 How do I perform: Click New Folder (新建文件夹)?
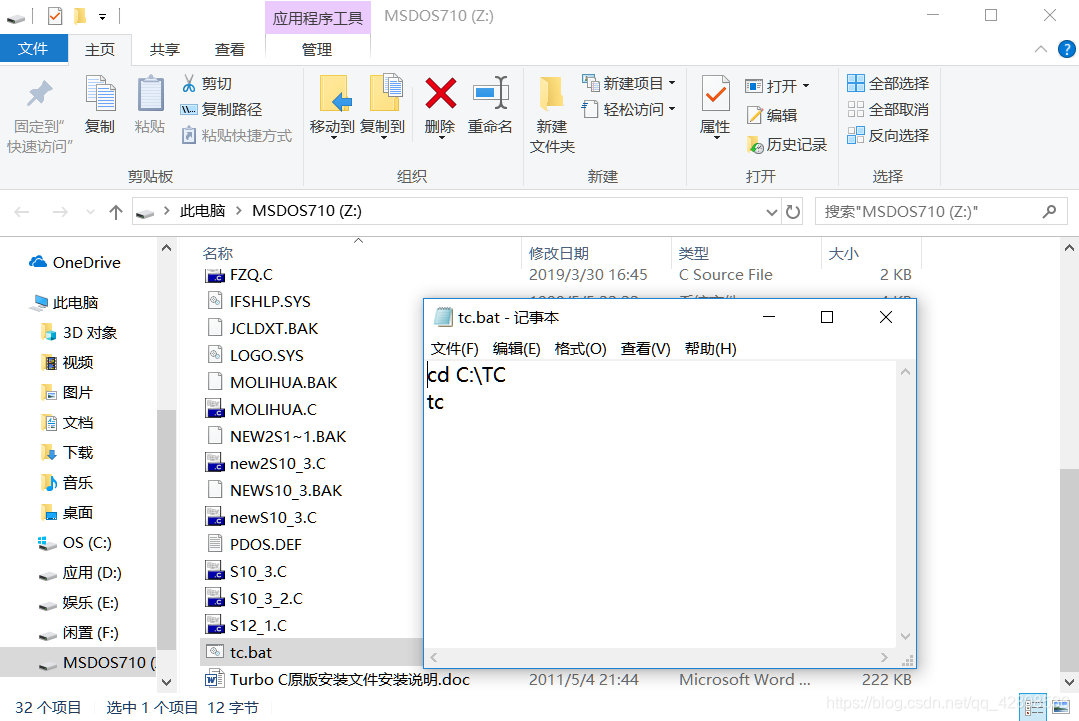click(552, 114)
